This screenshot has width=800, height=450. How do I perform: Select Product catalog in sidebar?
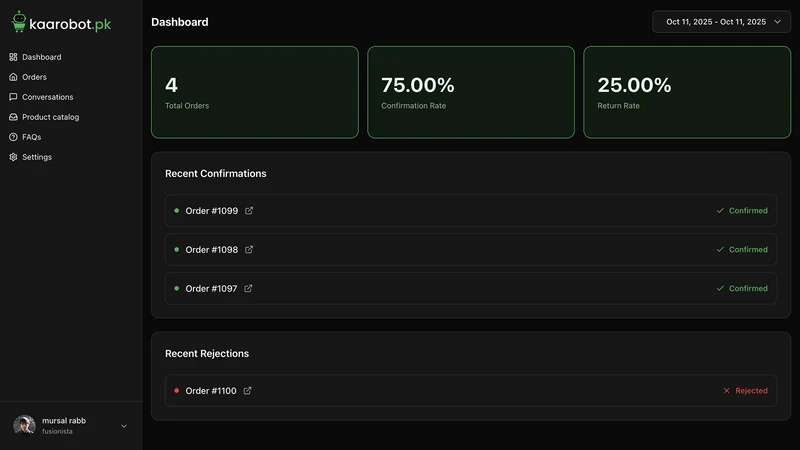(44, 117)
